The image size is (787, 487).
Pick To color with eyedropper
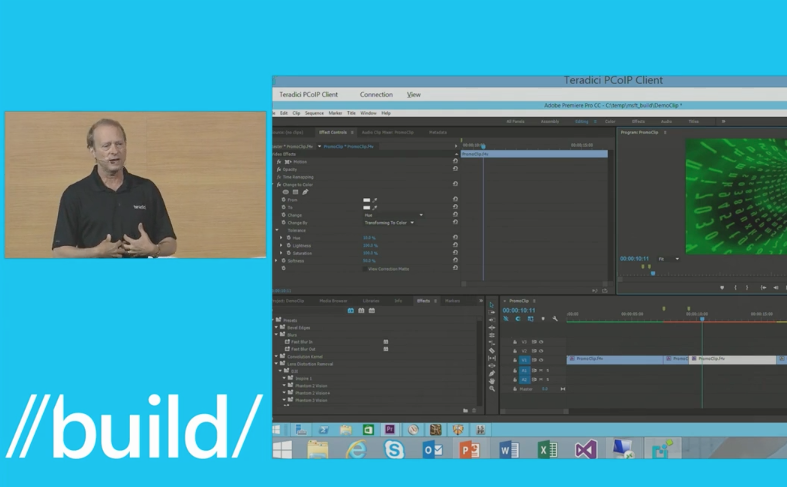374,207
